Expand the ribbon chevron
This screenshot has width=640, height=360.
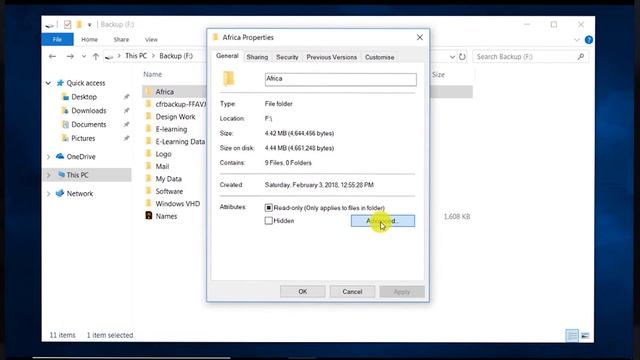[x=577, y=40]
